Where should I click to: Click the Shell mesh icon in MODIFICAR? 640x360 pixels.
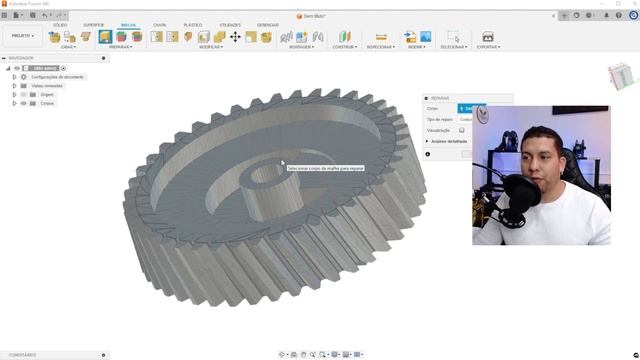[x=204, y=37]
